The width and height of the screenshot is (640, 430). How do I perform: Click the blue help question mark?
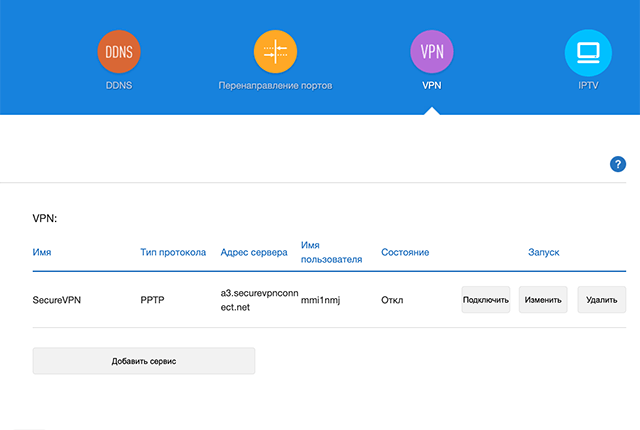coord(617,164)
